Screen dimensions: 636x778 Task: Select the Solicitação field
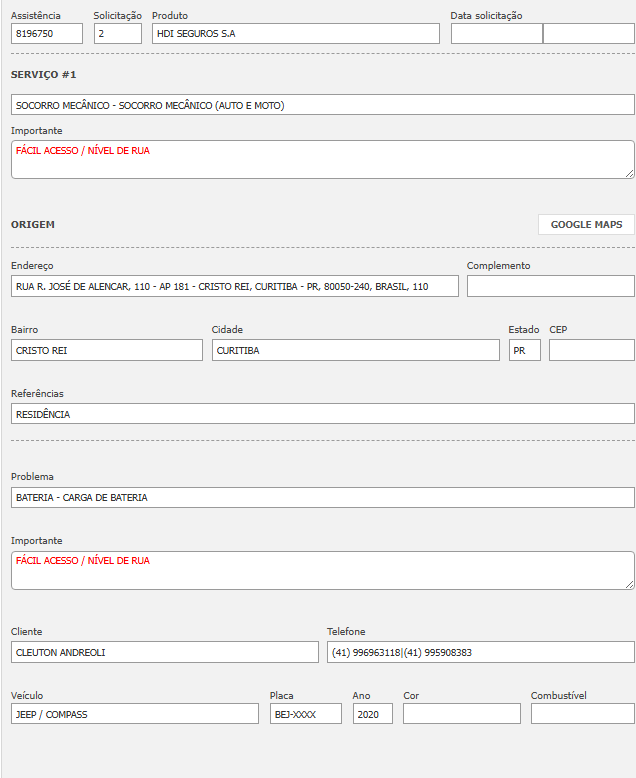point(118,34)
